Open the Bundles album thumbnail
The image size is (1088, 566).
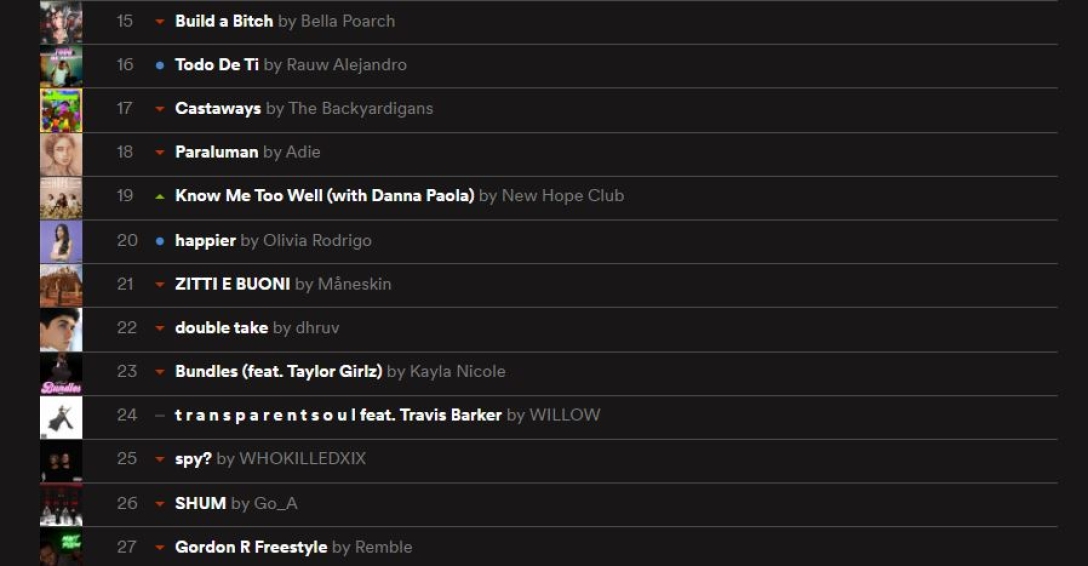(61, 373)
